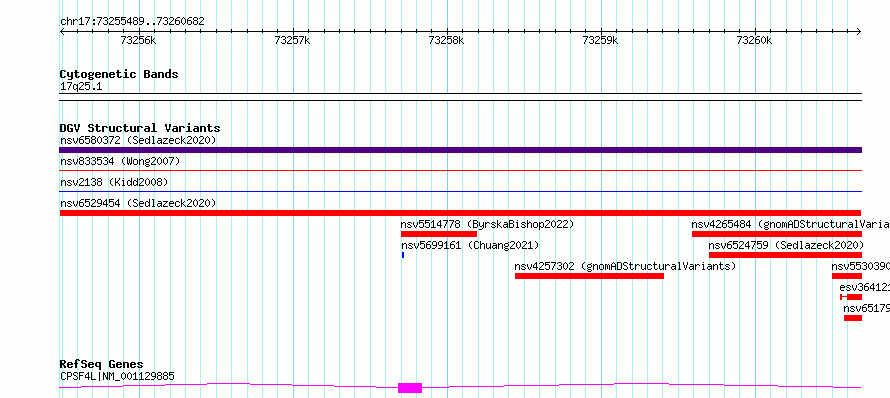The height and width of the screenshot is (398, 890).
Task: Click the nsv5514778 (ByrskaBishop2022) label
Action: pos(488,224)
